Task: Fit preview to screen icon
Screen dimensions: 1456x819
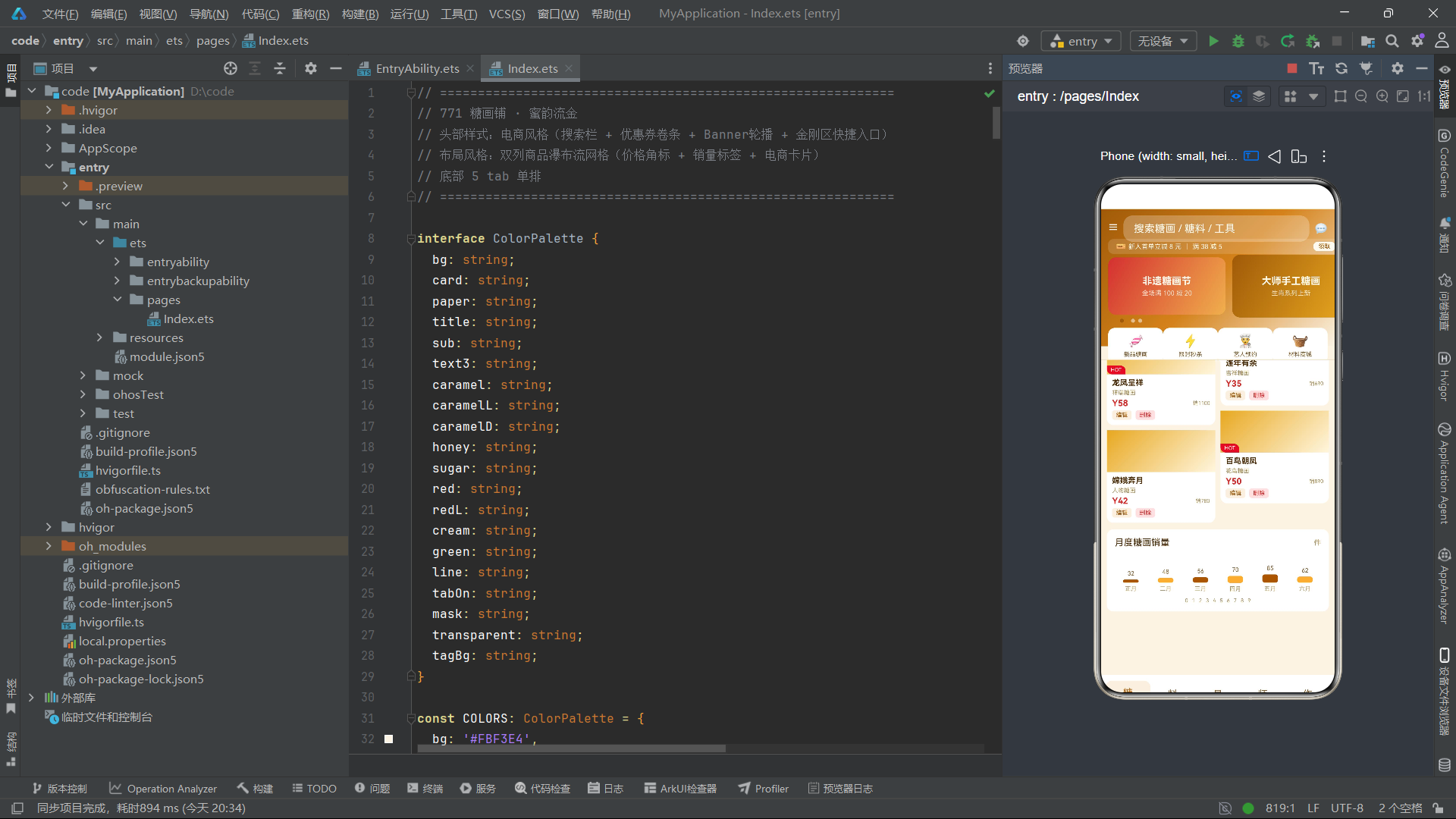Action: [1403, 96]
